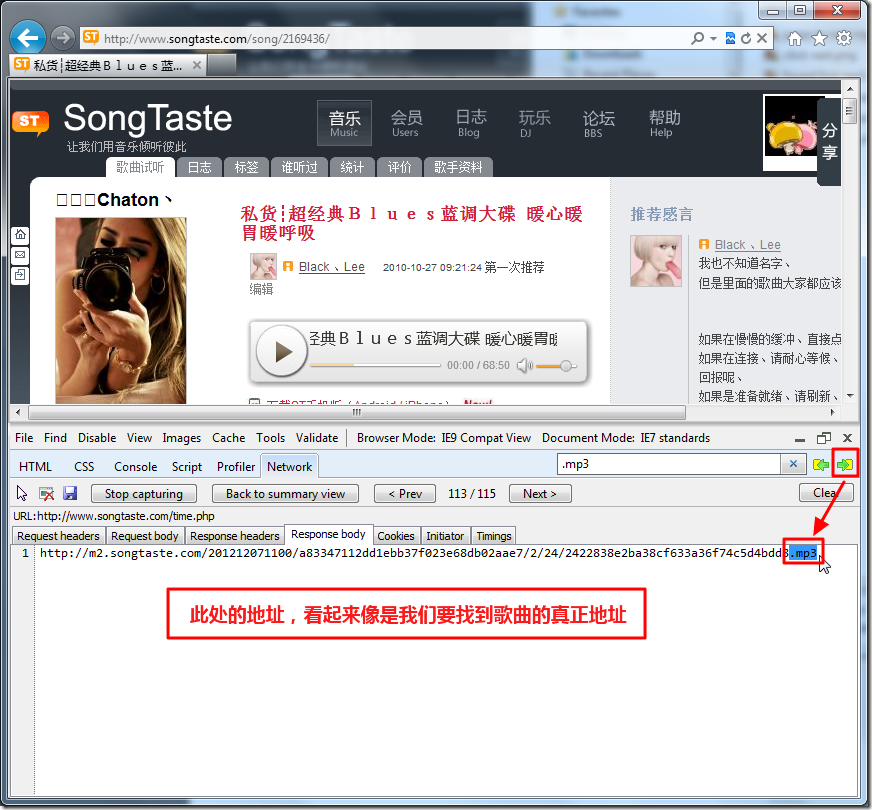The width and height of the screenshot is (872, 810).
Task: Open the address bar dropdown arrow
Action: click(713, 38)
